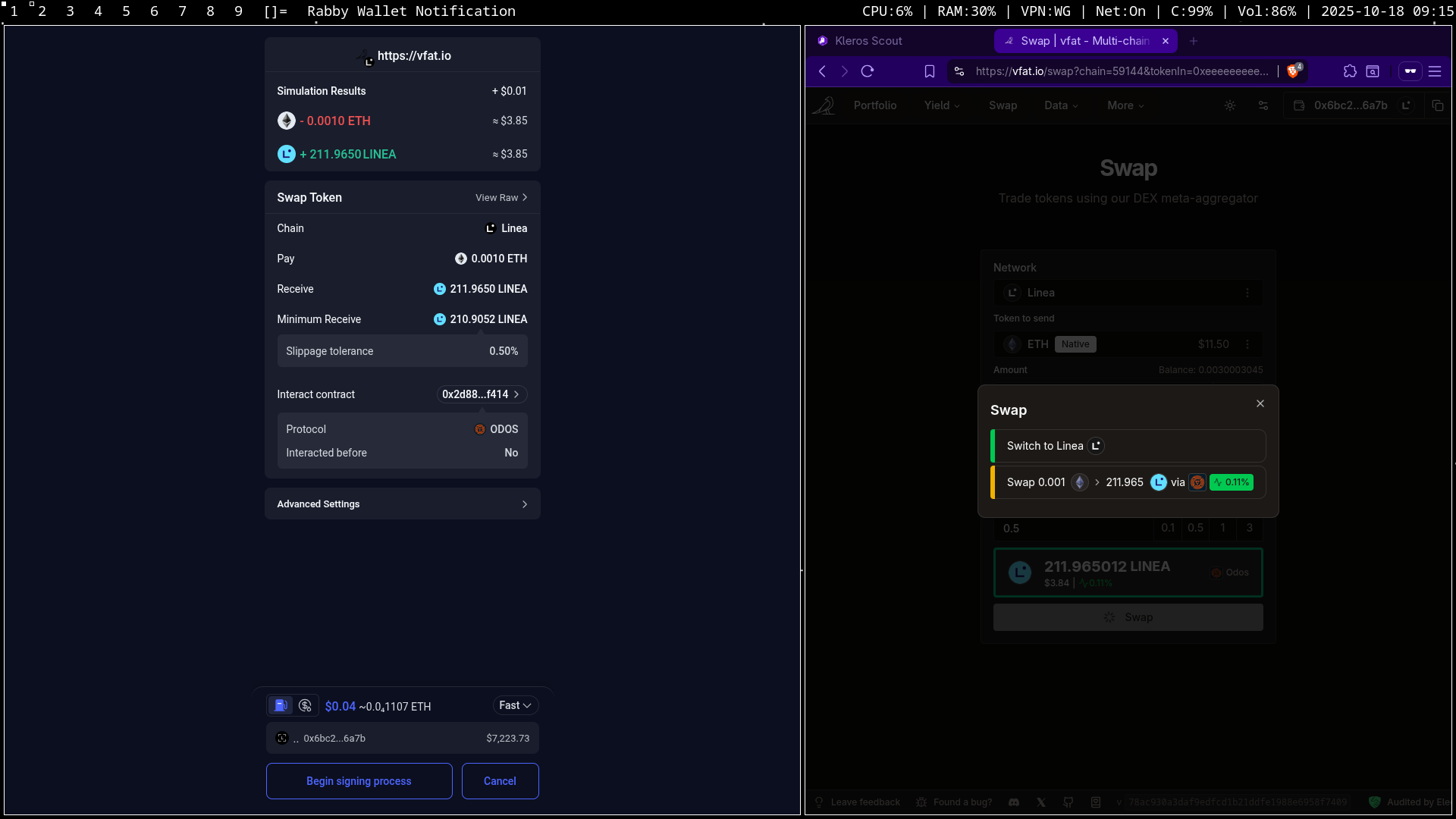
Task: Close the Swap steps dialog
Action: [1260, 403]
